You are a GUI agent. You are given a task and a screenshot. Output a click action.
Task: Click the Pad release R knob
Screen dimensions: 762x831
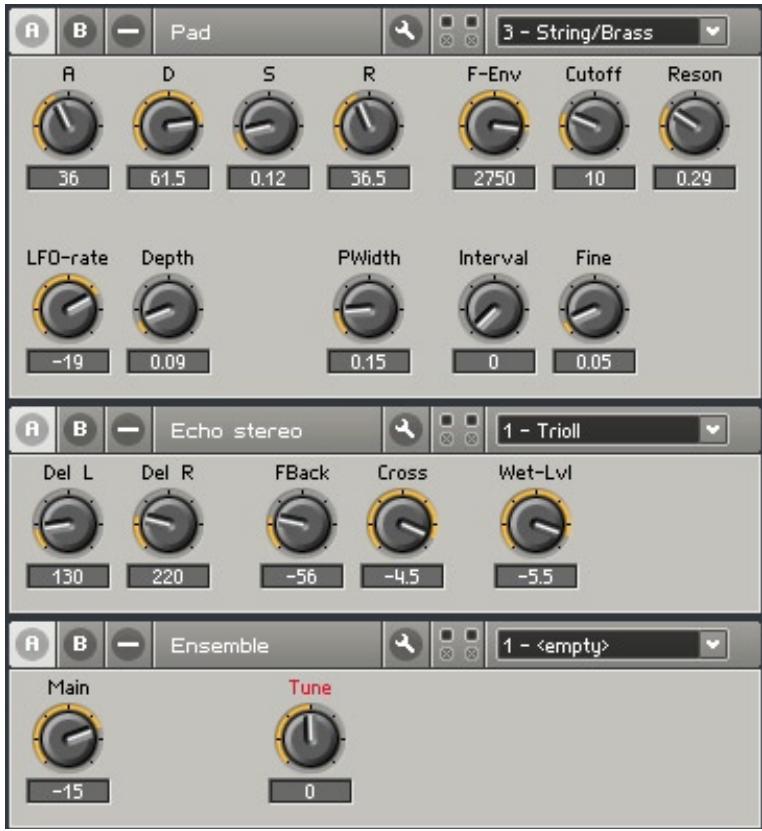point(368,125)
